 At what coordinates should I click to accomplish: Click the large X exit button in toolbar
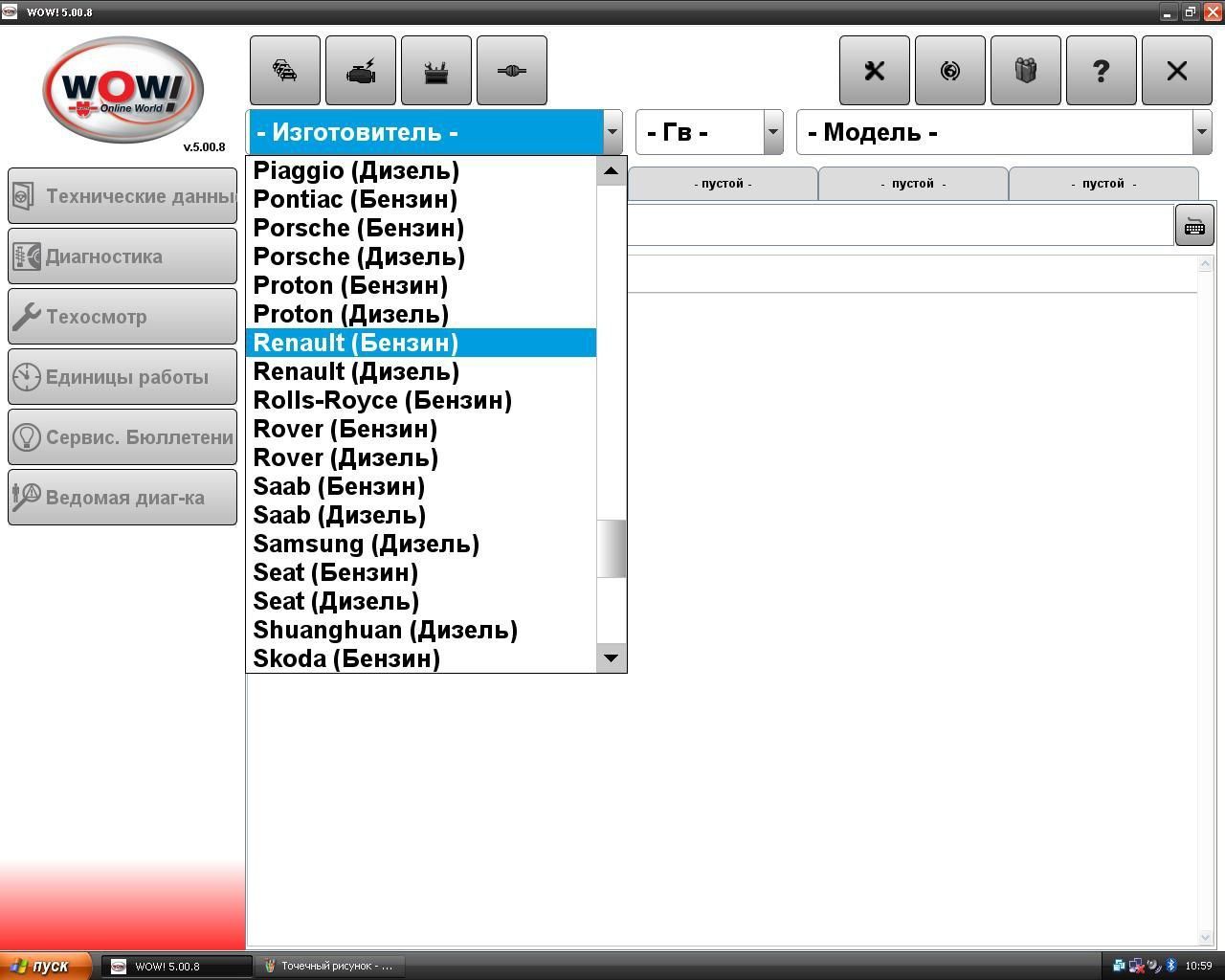click(1177, 71)
